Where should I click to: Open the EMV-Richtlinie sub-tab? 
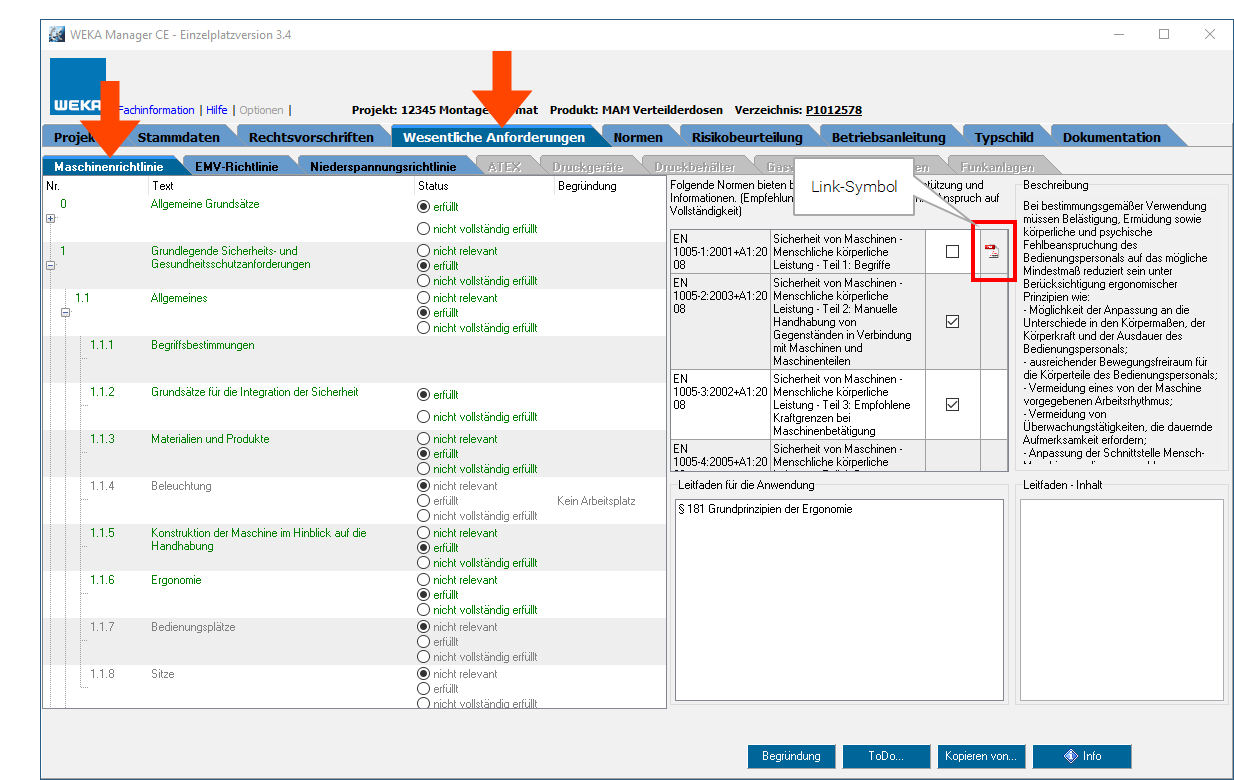click(236, 167)
